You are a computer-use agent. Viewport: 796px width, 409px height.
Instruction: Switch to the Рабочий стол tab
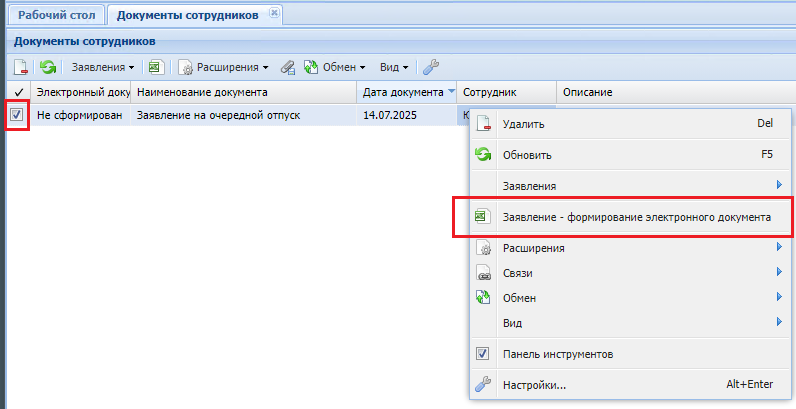coord(55,14)
